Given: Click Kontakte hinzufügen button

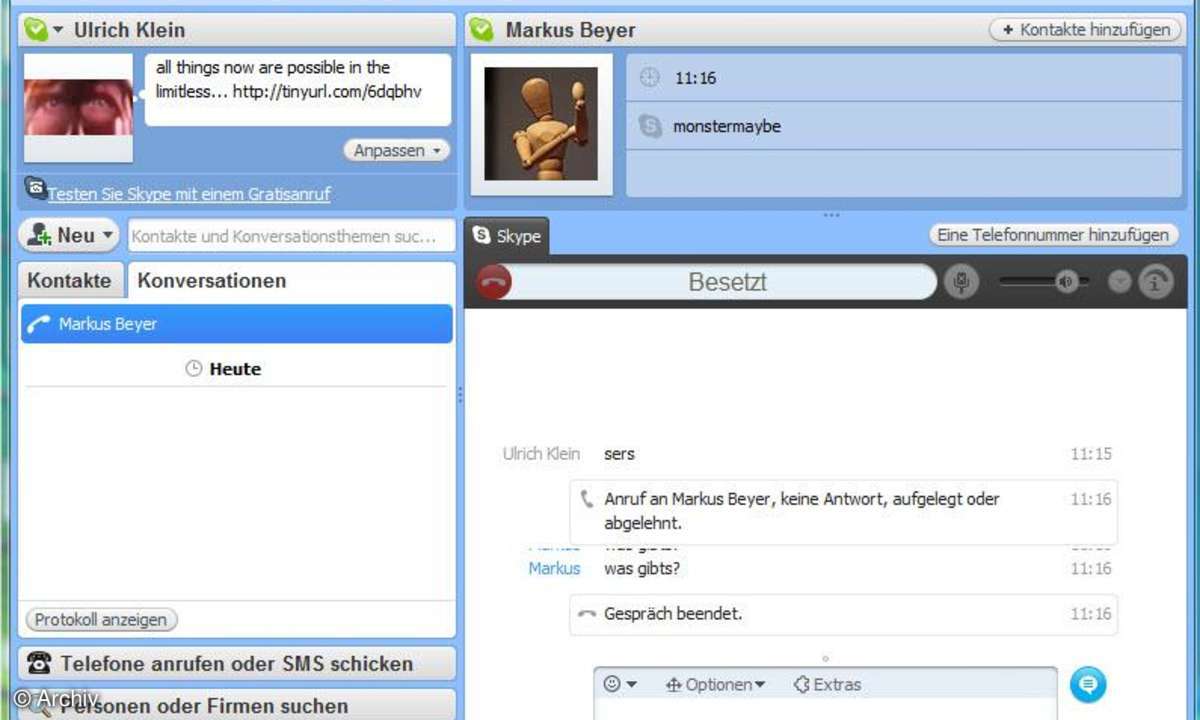Looking at the screenshot, I should coord(1086,30).
